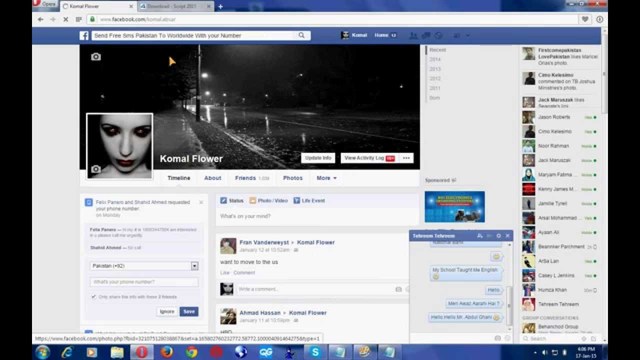Open chat options gear in Tehreem chat
The height and width of the screenshot is (360, 640).
[x=498, y=236]
